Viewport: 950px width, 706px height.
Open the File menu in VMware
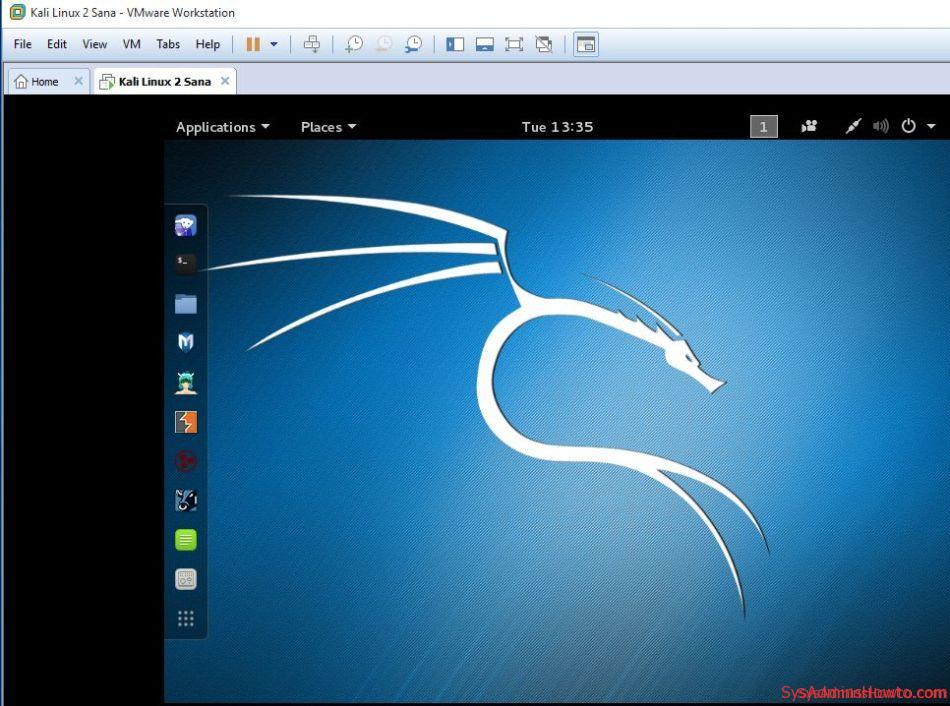click(x=22, y=44)
